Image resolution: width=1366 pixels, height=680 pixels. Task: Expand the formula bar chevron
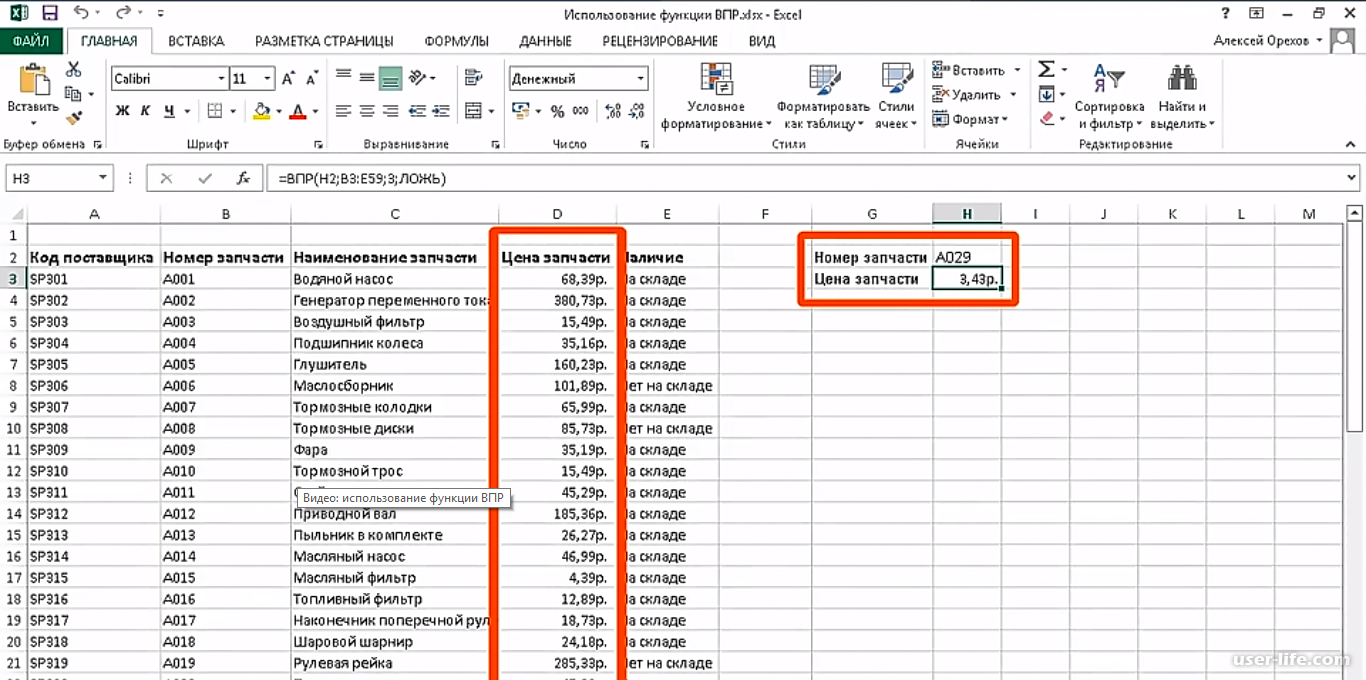point(1349,178)
